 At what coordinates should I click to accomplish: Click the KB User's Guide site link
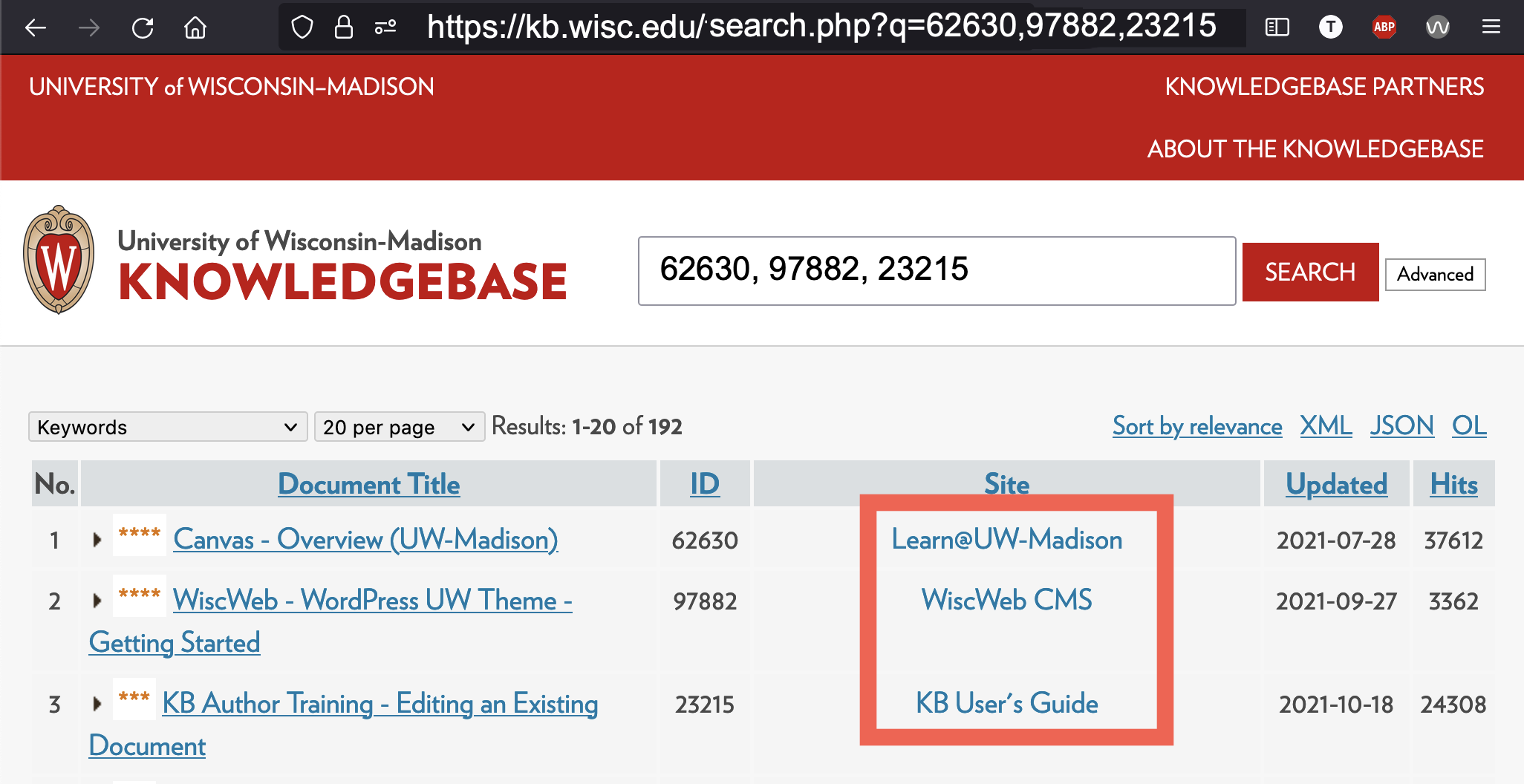pyautogui.click(x=1006, y=703)
